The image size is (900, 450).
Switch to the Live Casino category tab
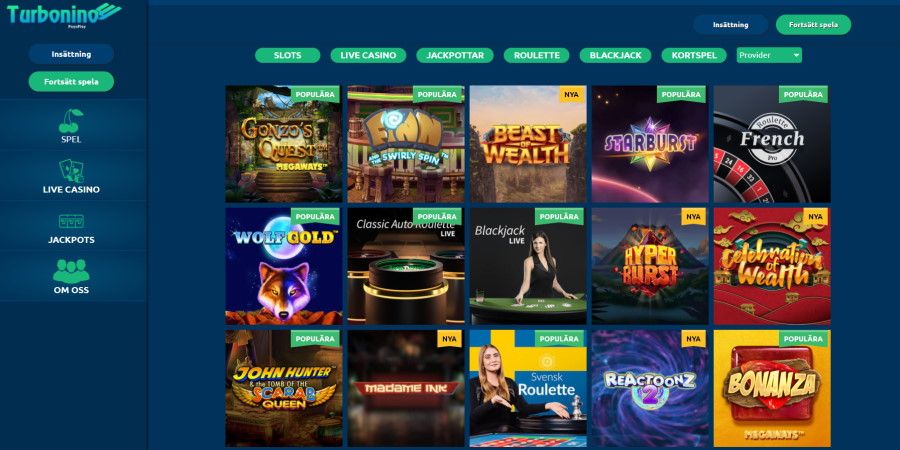(368, 55)
